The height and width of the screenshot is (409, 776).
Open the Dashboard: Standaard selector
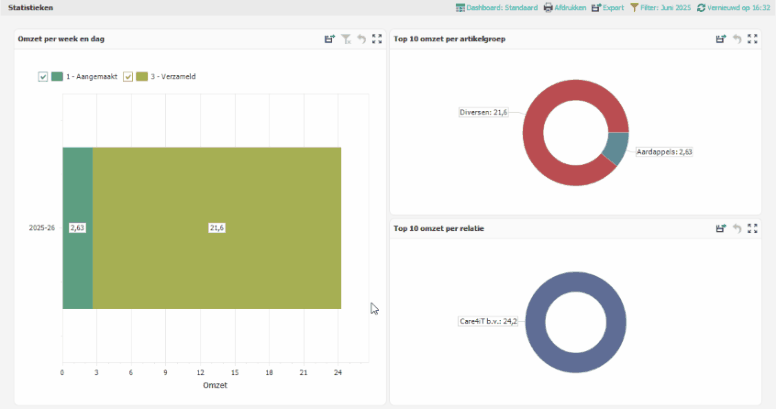(494, 7)
